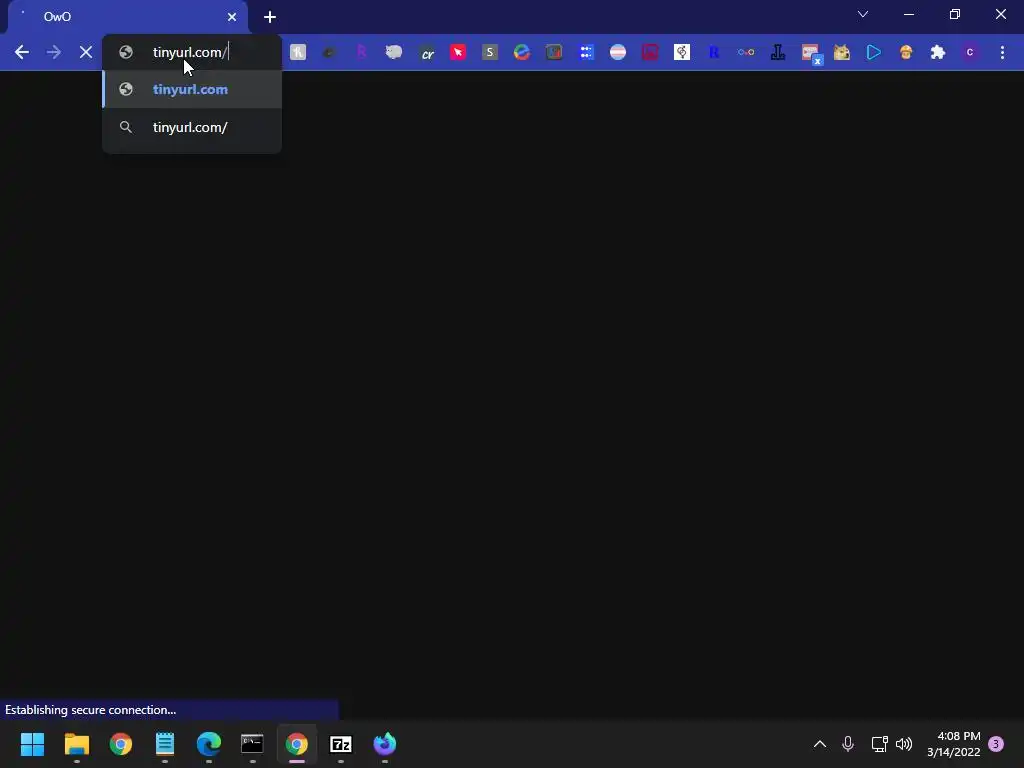The width and height of the screenshot is (1024, 768).
Task: Click the gray pig extension icon
Action: tap(393, 52)
